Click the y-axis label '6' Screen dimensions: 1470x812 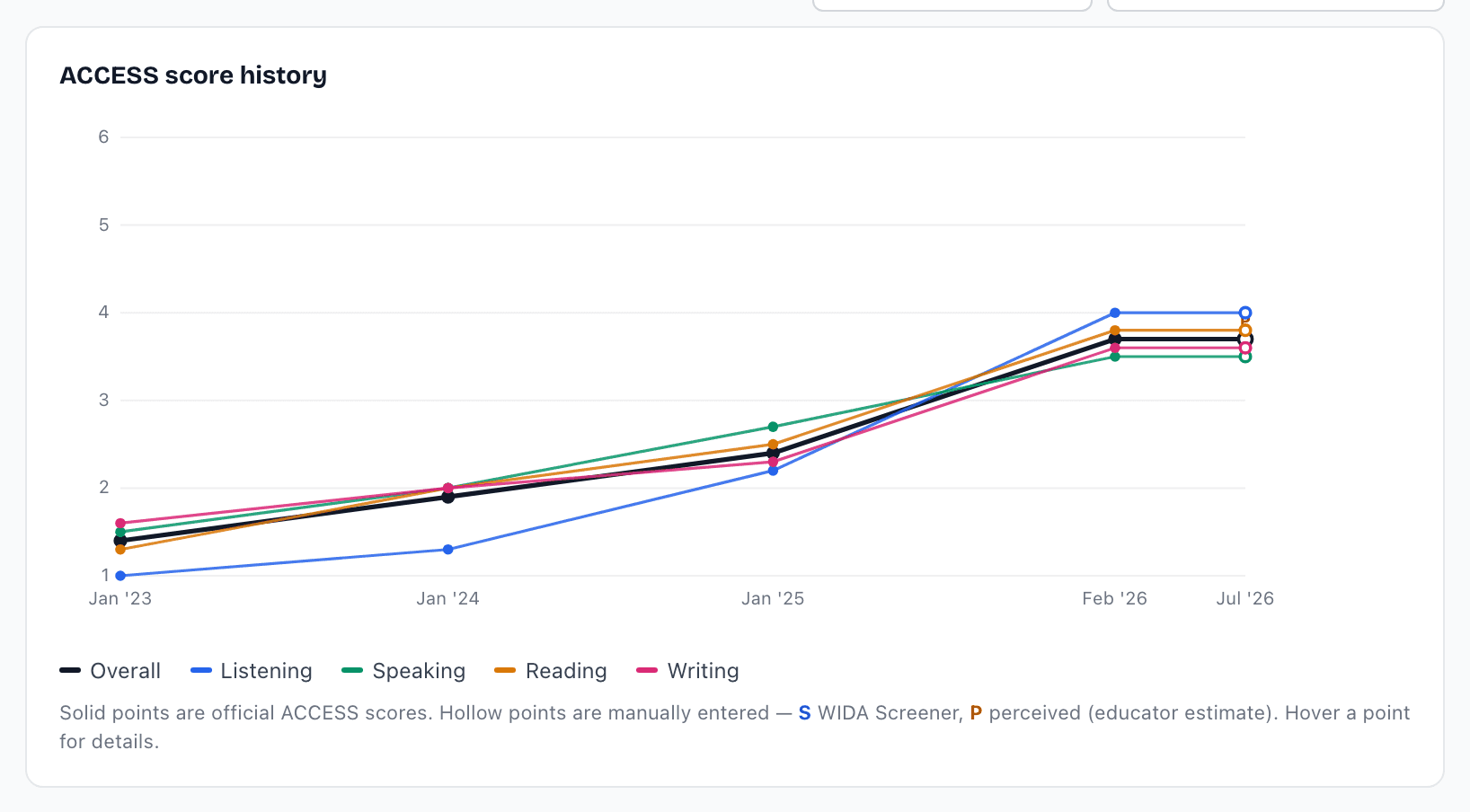[104, 137]
